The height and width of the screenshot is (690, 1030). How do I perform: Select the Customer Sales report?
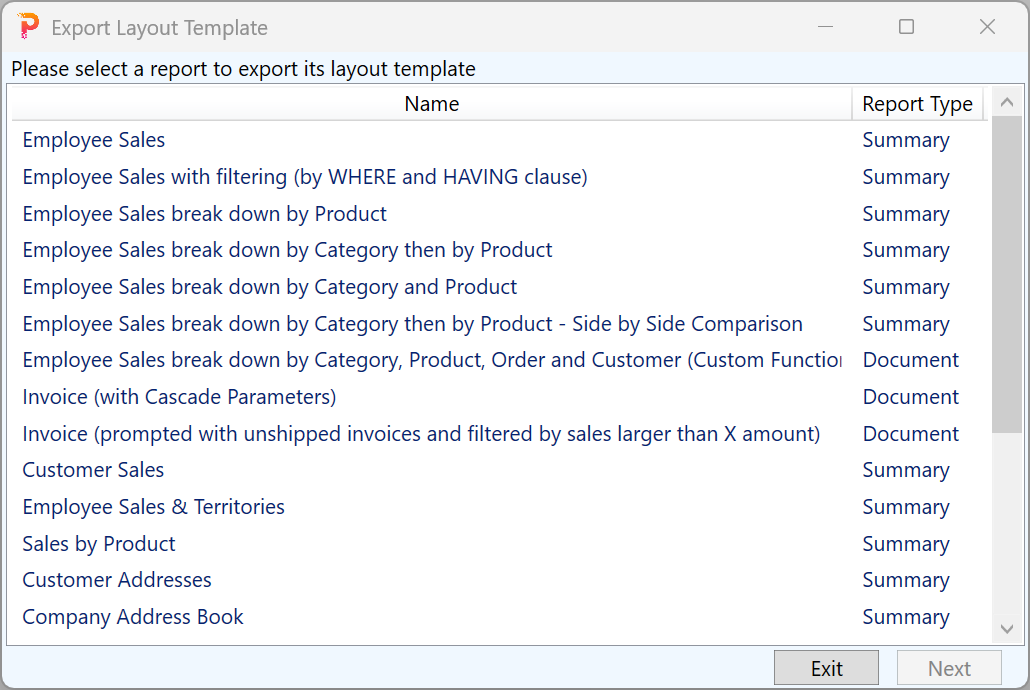tap(93, 470)
